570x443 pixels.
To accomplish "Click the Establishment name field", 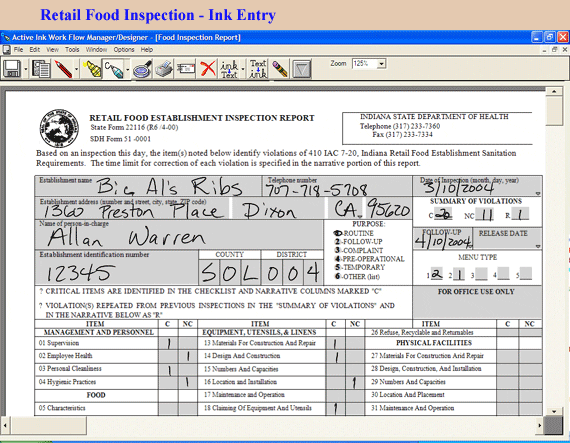I will click(148, 186).
